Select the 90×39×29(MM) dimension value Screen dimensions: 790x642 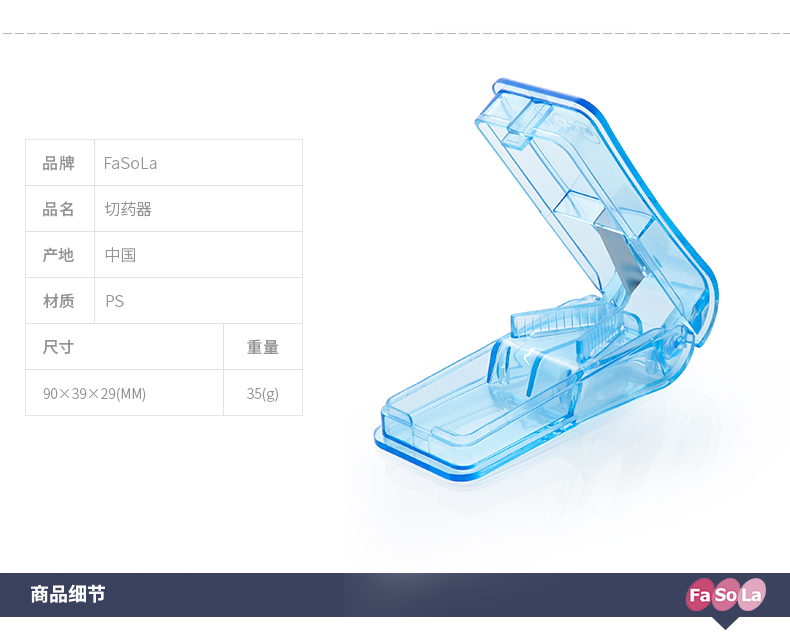point(95,393)
